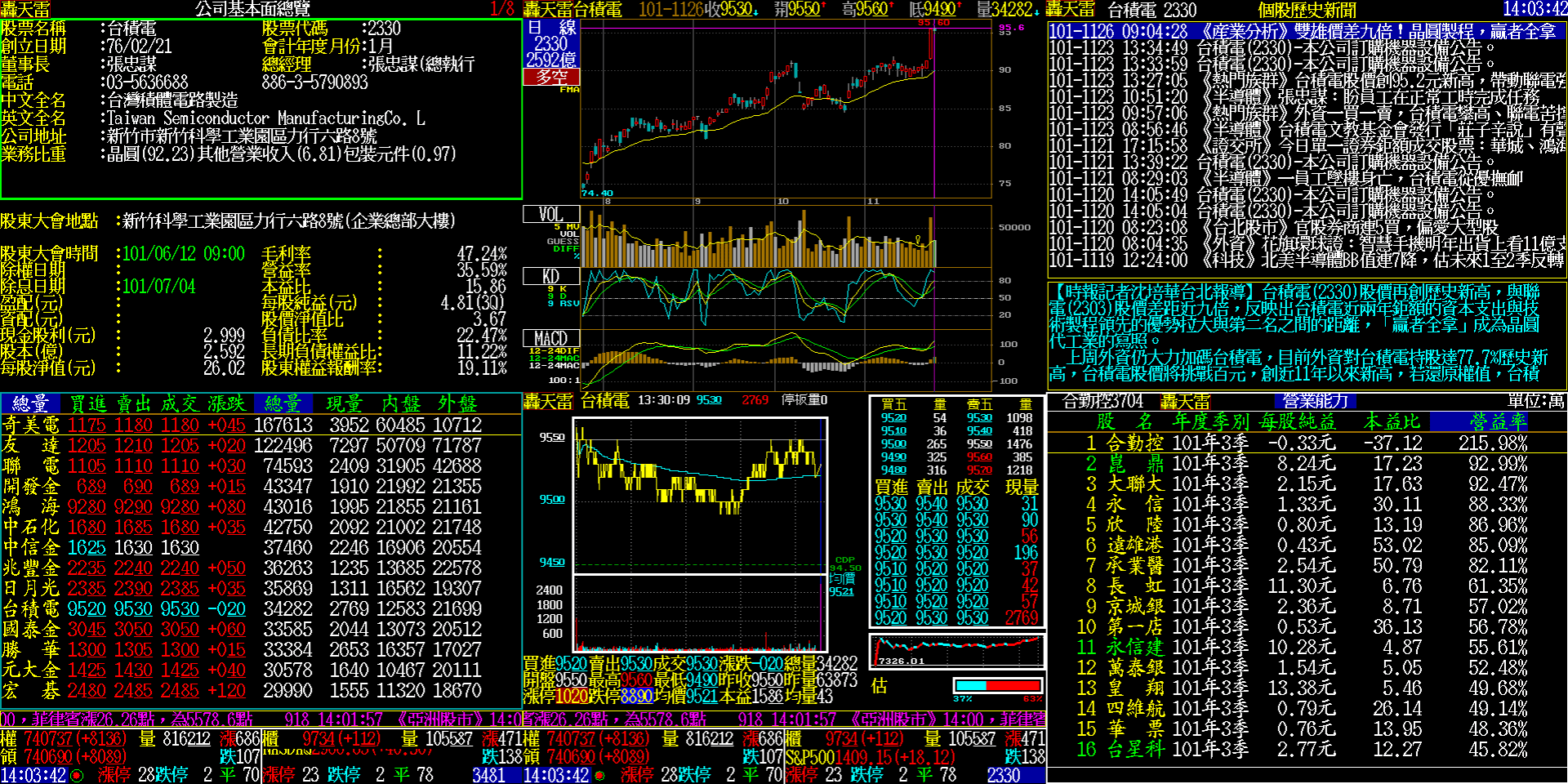Click the 買進 column header in the stock list

coord(88,403)
